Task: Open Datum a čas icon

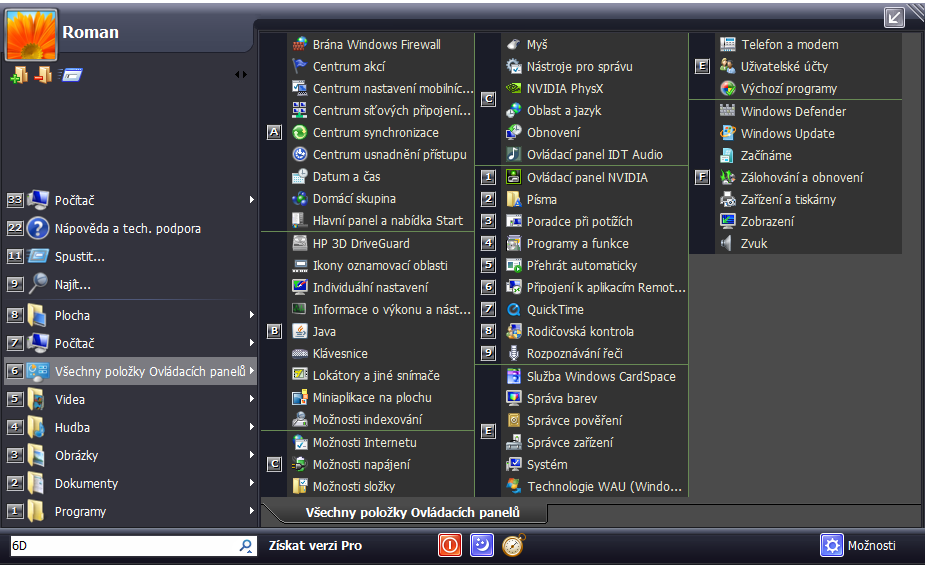Action: tap(300, 176)
